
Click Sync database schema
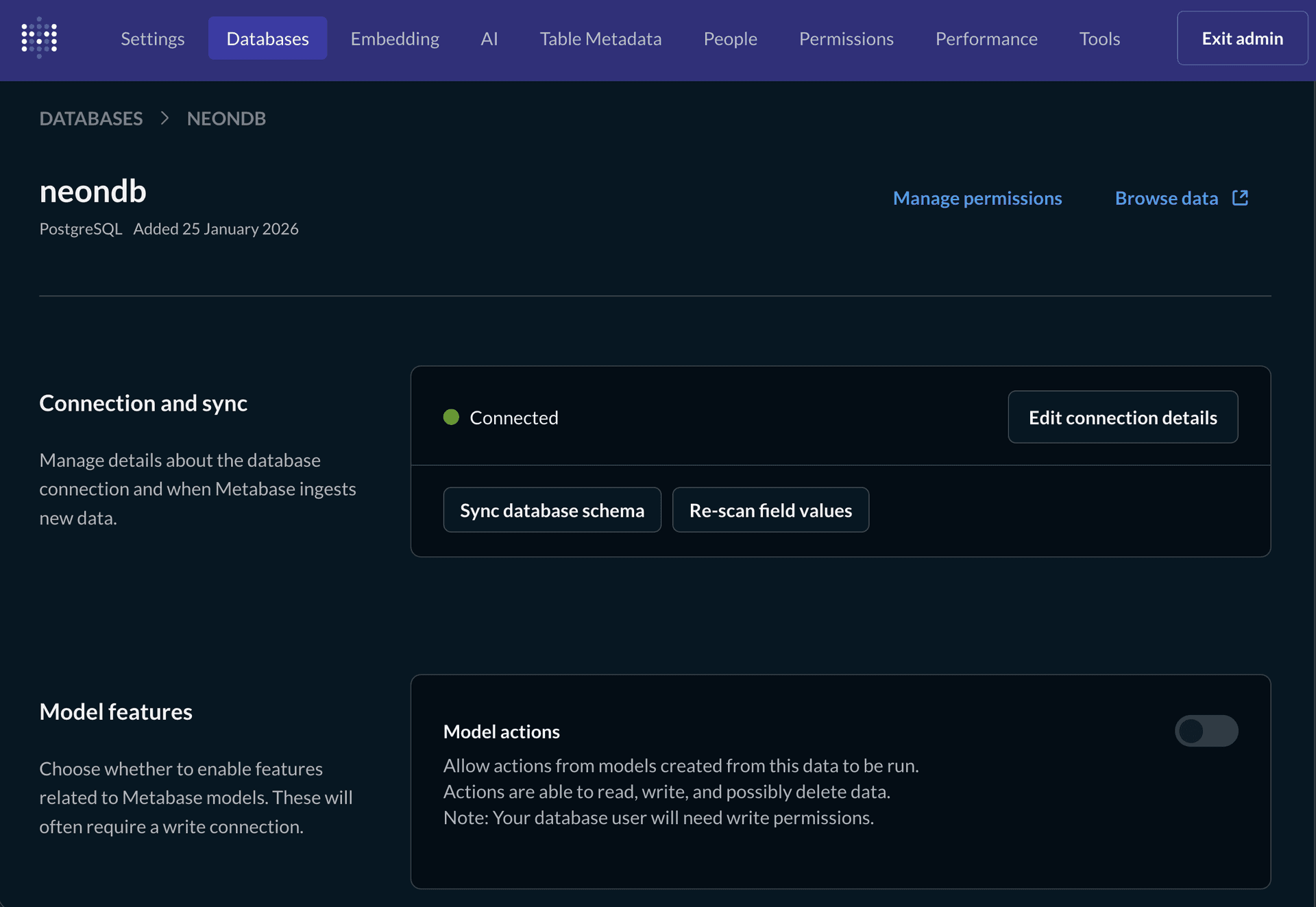coord(552,509)
